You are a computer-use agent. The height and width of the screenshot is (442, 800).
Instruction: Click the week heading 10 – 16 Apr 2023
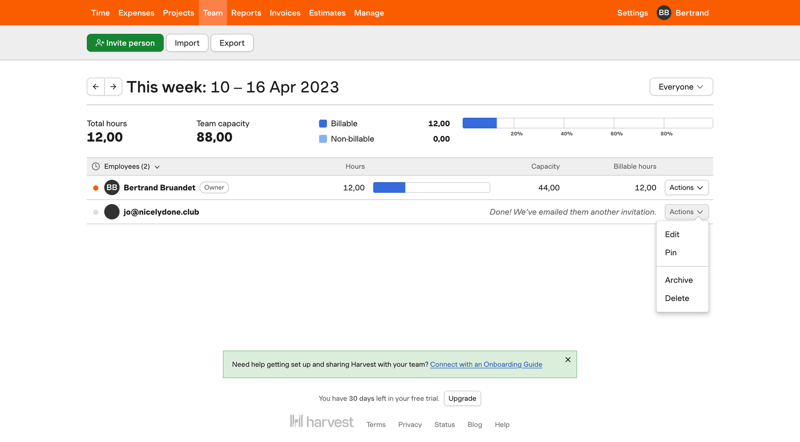point(274,87)
